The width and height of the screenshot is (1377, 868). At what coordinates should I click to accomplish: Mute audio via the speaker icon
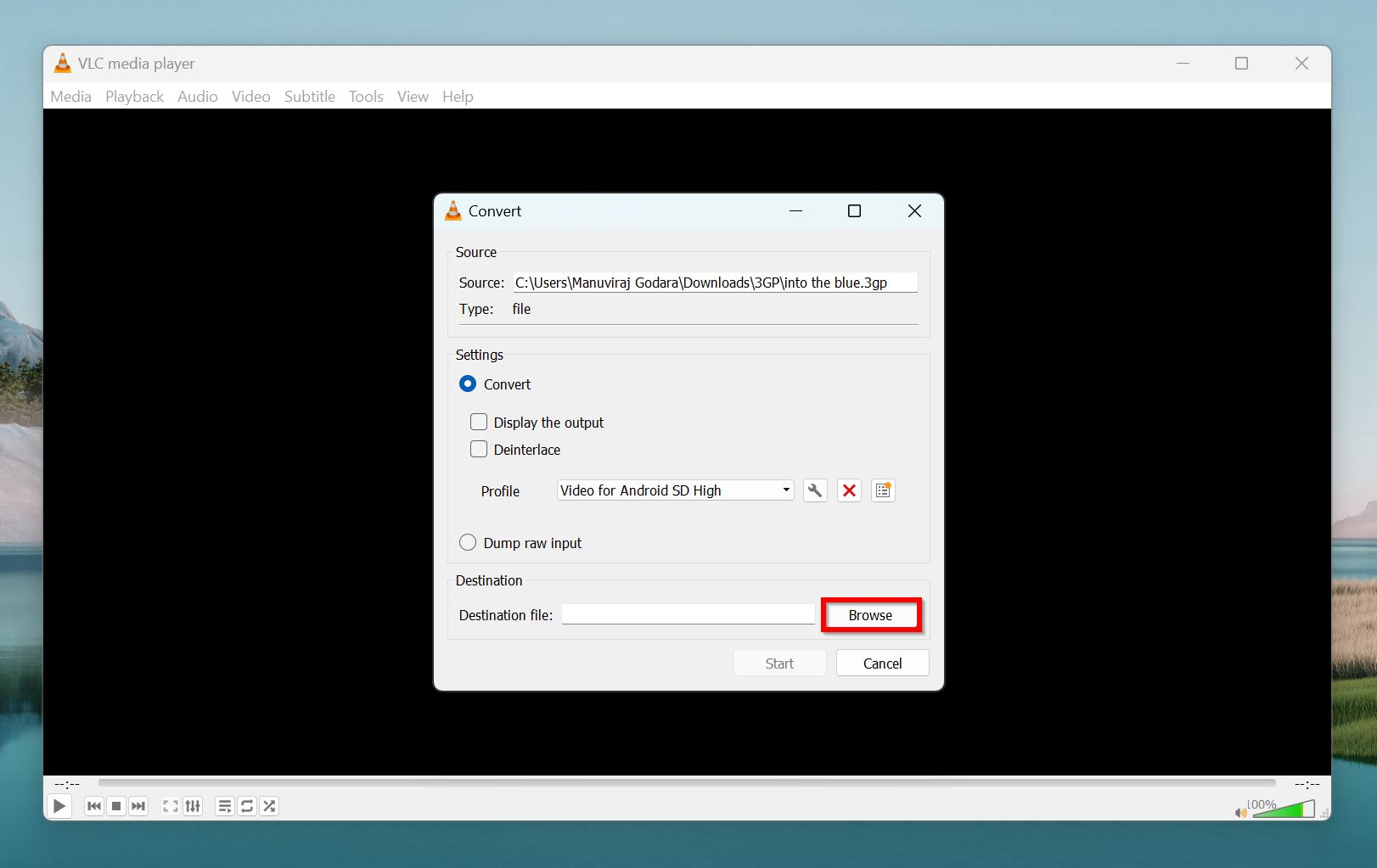pyautogui.click(x=1240, y=813)
